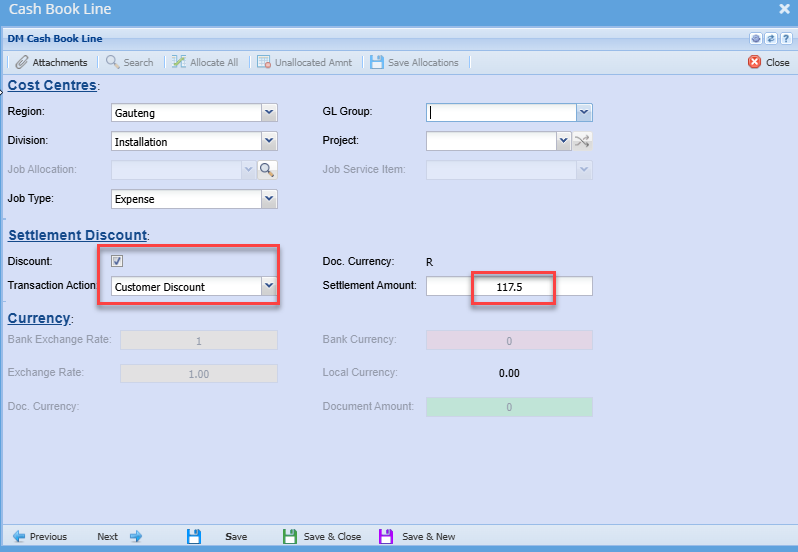Viewport: 798px width, 552px height.
Task: Click the Exchange Rate field showing 1.00
Action: tap(199, 373)
